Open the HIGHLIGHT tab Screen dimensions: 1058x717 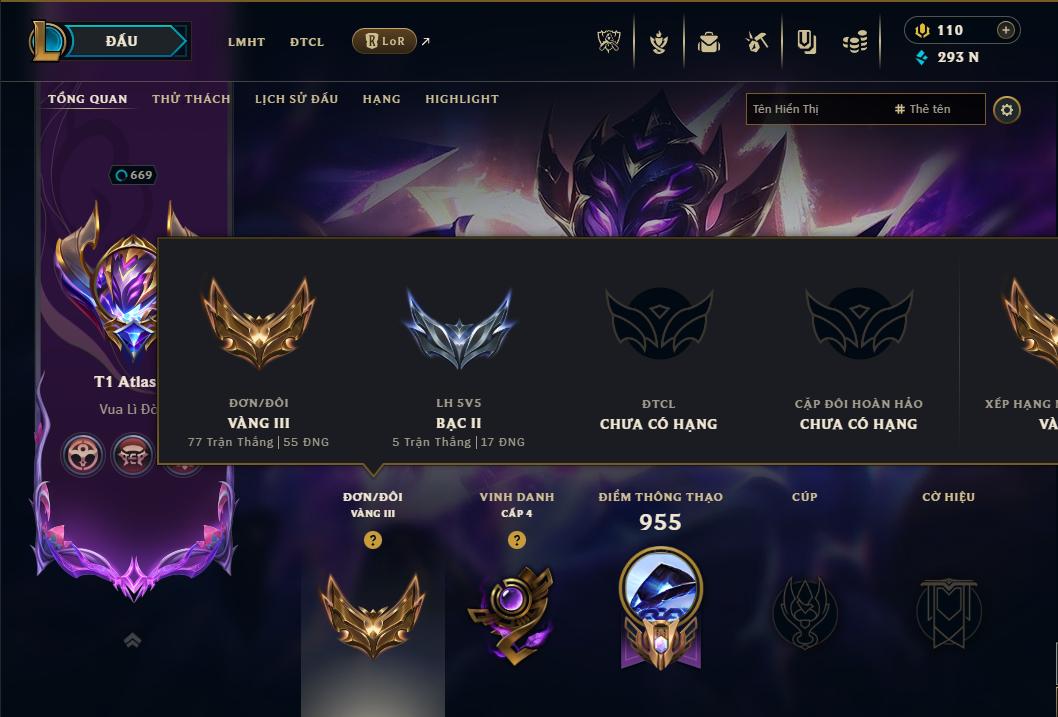[462, 99]
